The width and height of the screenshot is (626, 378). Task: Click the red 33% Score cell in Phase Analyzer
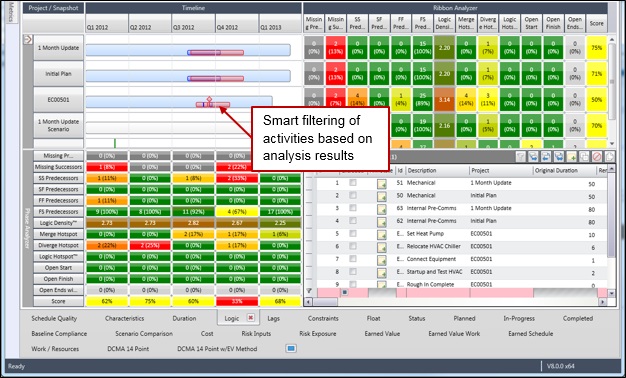[x=237, y=301]
